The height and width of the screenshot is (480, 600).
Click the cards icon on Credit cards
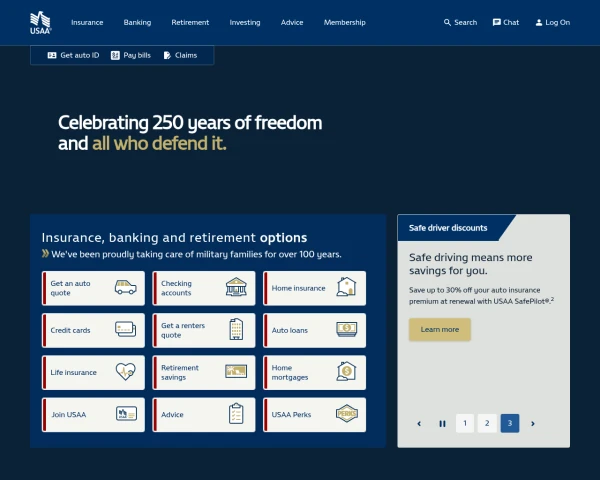(126, 329)
